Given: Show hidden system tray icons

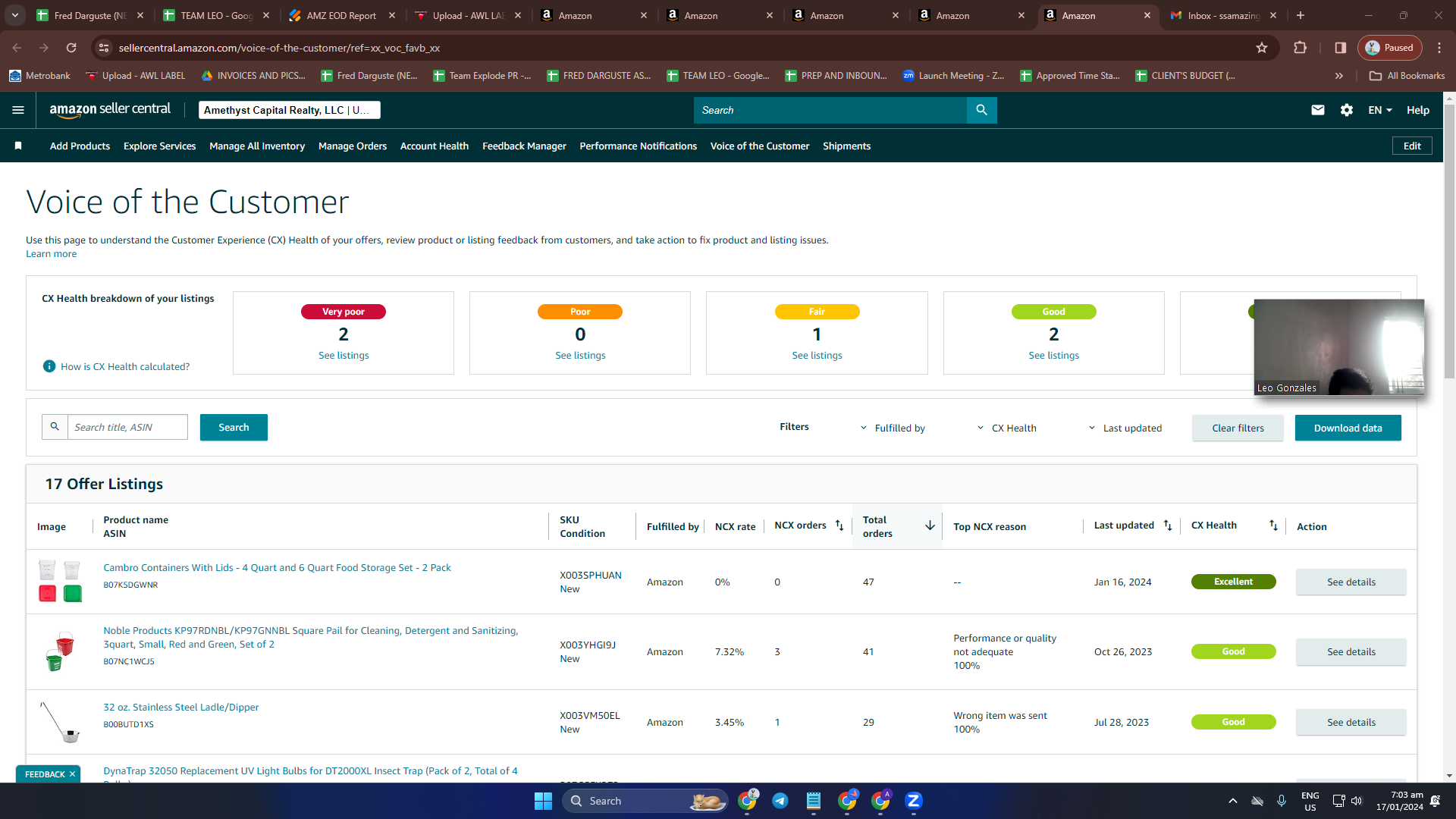Looking at the screenshot, I should pyautogui.click(x=1233, y=801).
